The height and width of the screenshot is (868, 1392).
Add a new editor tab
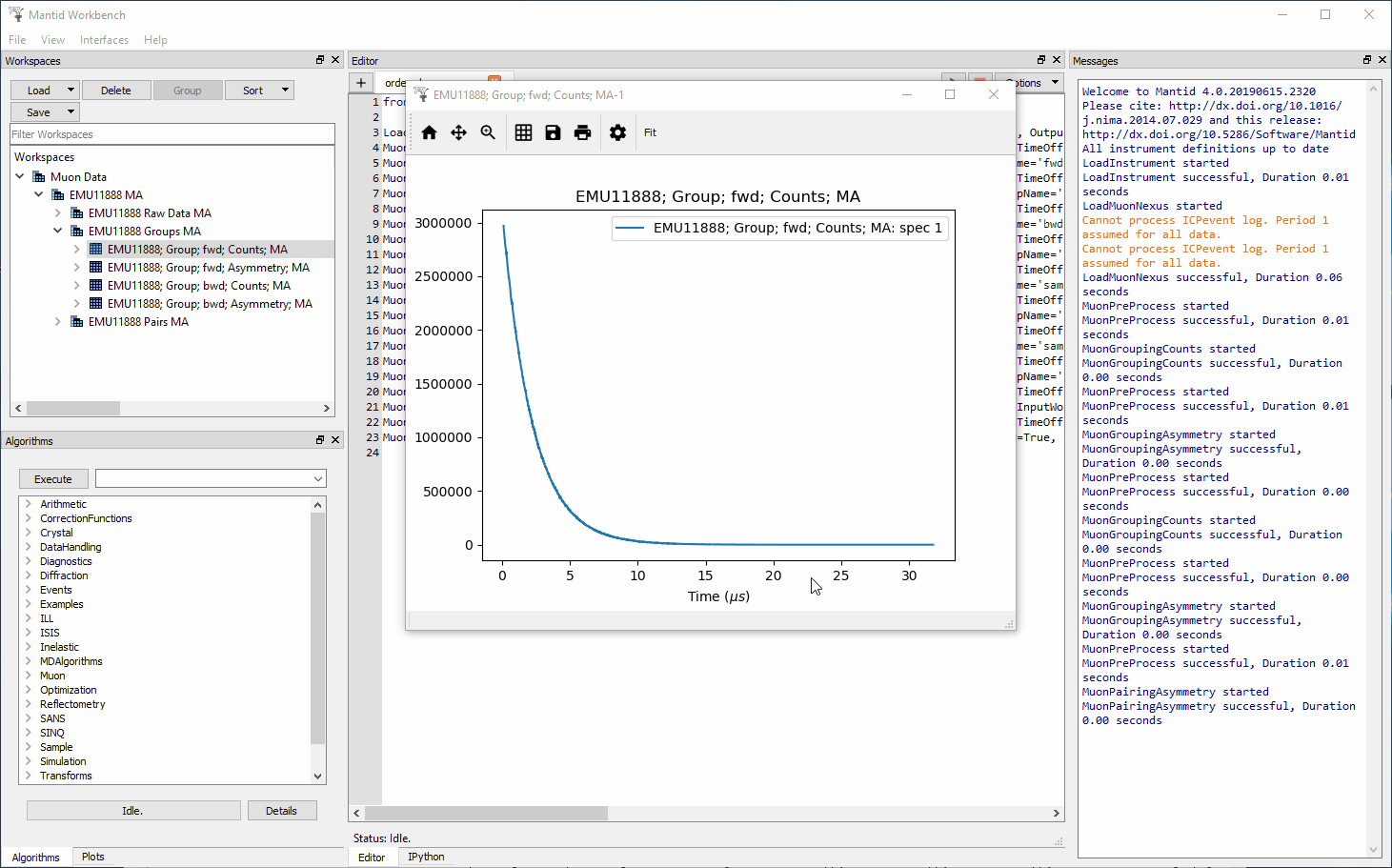[361, 83]
